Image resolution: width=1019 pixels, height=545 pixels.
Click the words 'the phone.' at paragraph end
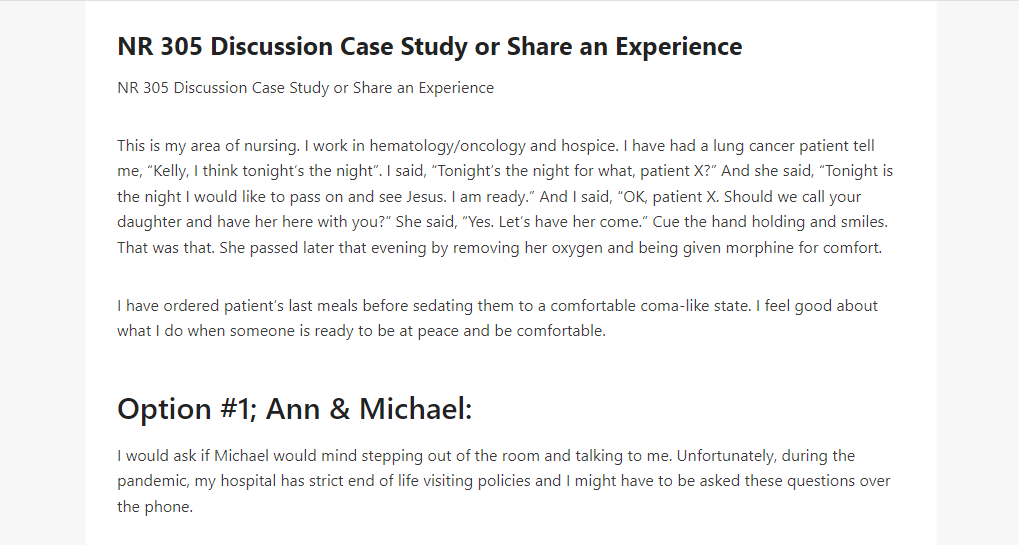tap(155, 507)
